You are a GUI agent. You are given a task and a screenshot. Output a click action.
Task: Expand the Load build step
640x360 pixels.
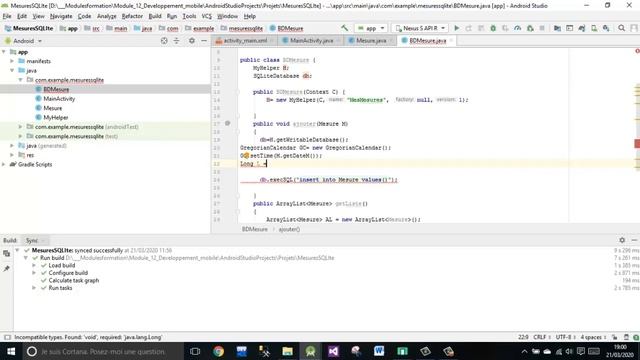tap(34, 265)
